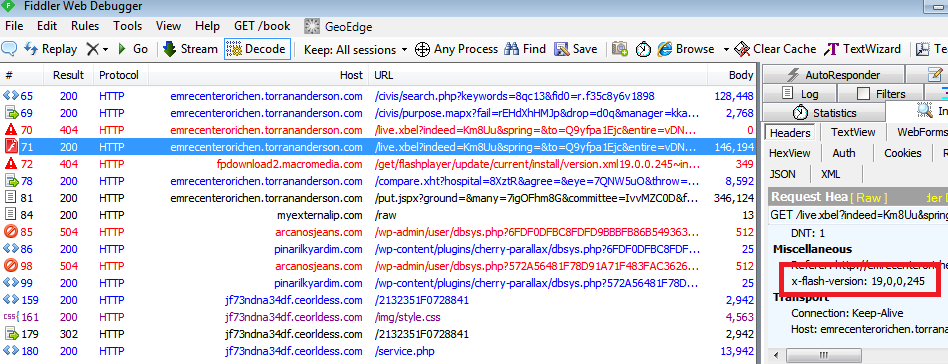Open the Statistics tab
This screenshot has height=364, width=948.
pos(825,112)
